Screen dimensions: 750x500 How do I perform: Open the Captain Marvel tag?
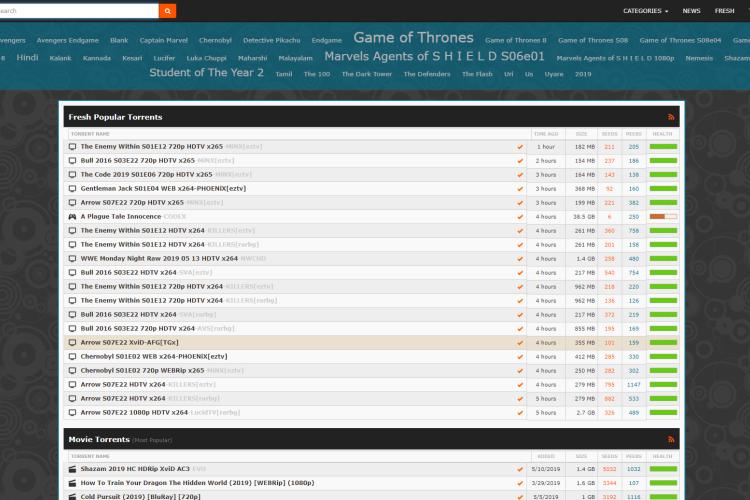click(x=164, y=40)
